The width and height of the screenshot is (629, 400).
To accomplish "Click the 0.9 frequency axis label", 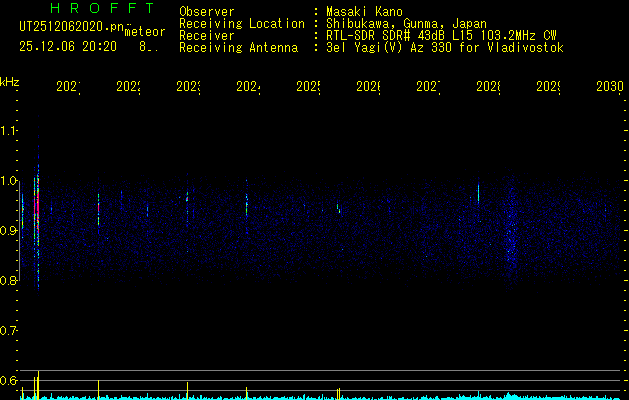I will 9,230.
